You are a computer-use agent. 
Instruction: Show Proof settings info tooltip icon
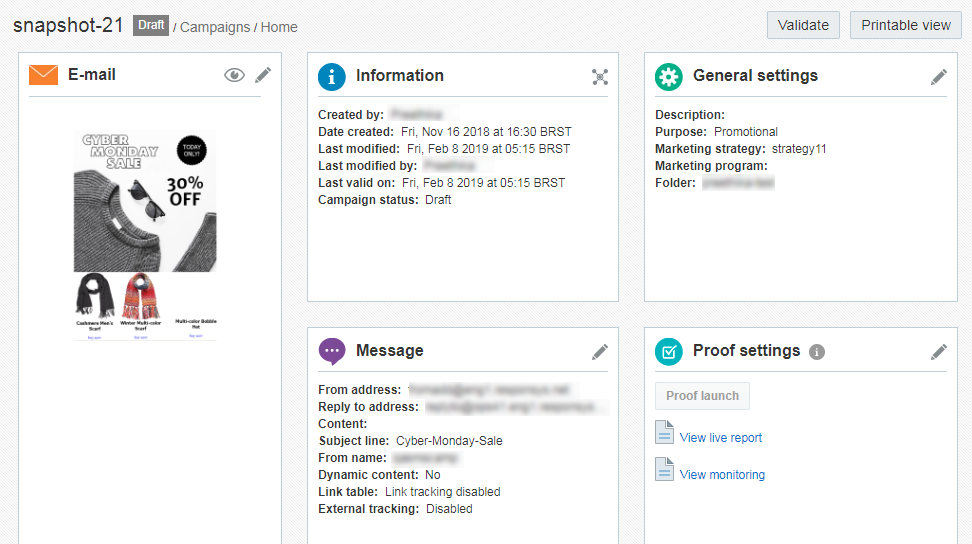point(817,352)
